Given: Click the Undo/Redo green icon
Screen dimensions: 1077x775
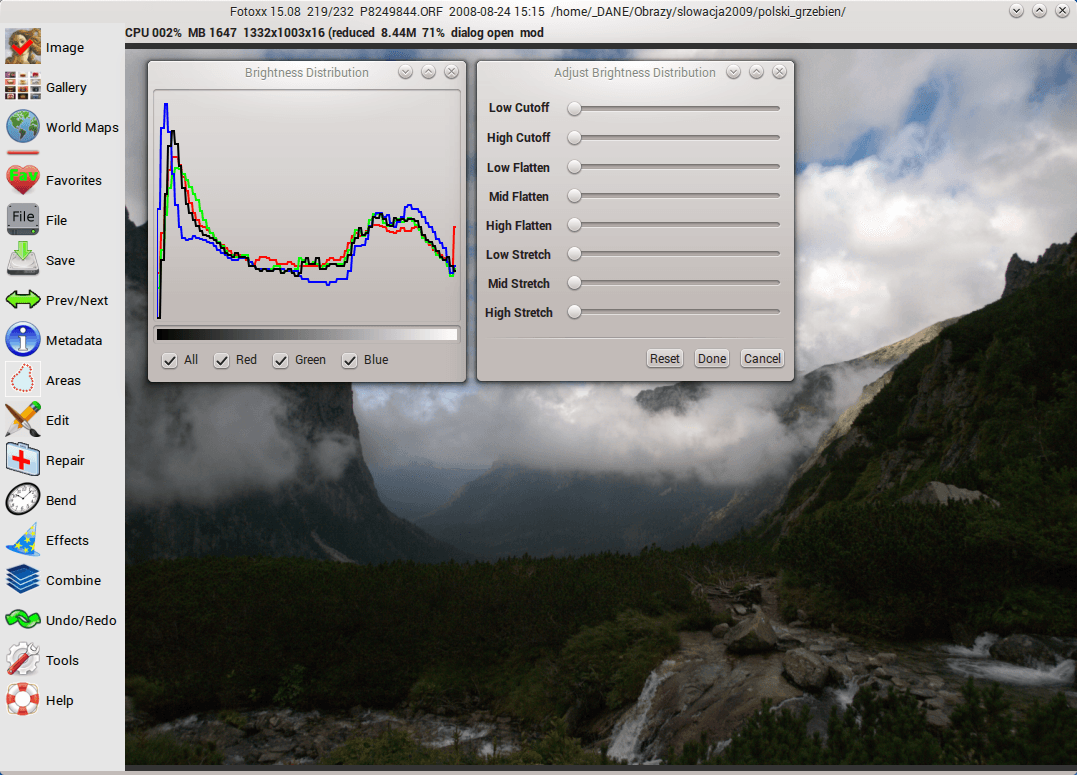Looking at the screenshot, I should (x=23, y=619).
